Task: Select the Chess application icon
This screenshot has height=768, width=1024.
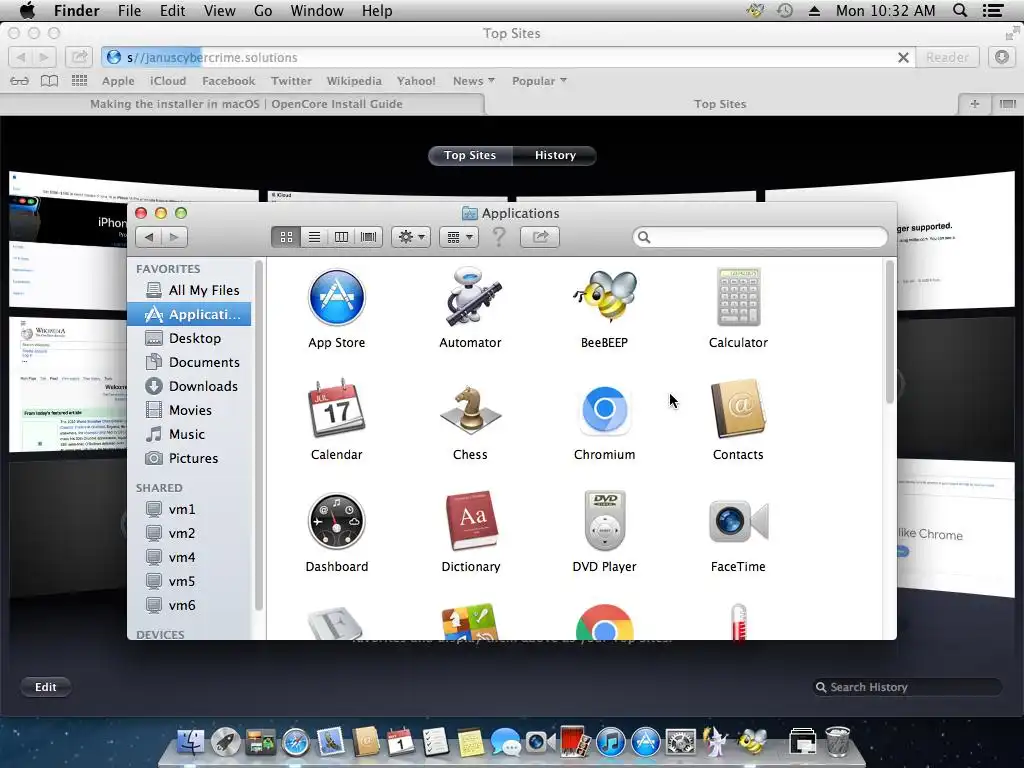Action: pyautogui.click(x=470, y=410)
